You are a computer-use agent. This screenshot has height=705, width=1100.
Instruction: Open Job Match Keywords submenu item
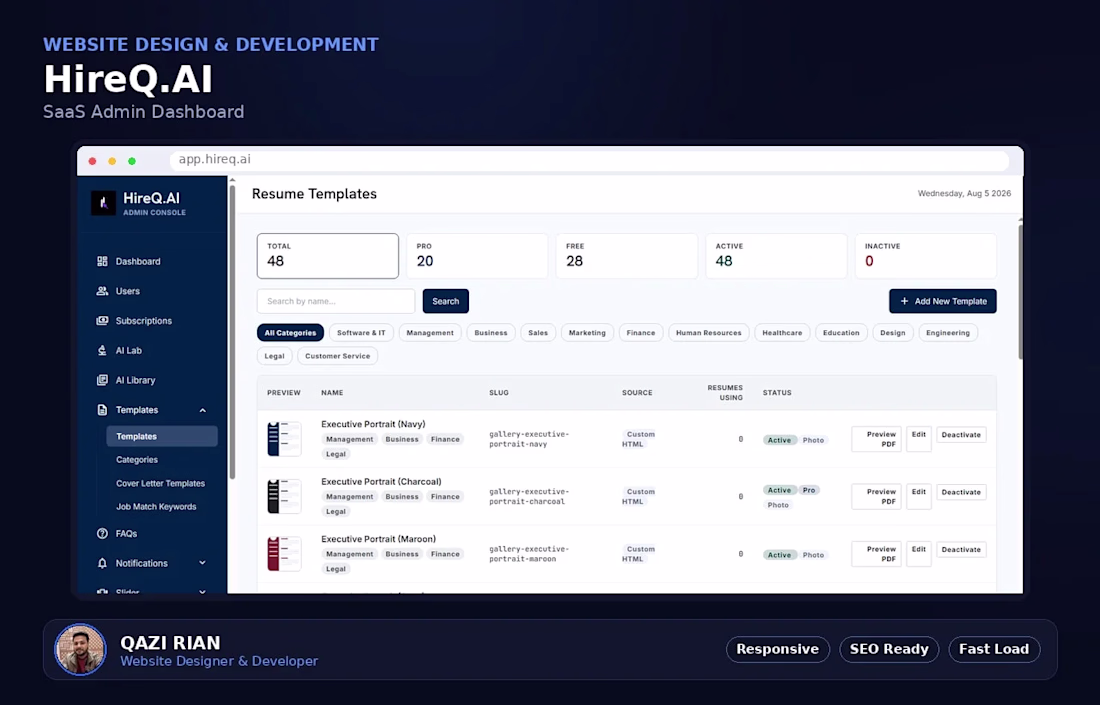coord(156,506)
